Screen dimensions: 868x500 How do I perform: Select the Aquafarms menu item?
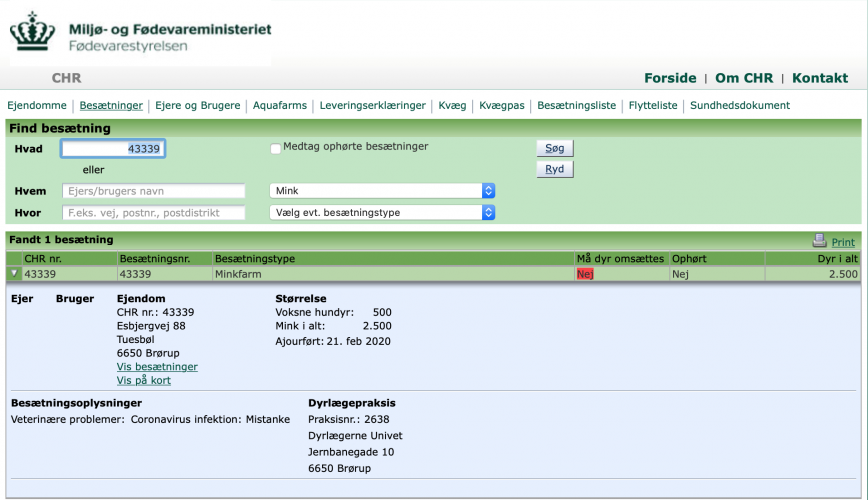click(279, 105)
